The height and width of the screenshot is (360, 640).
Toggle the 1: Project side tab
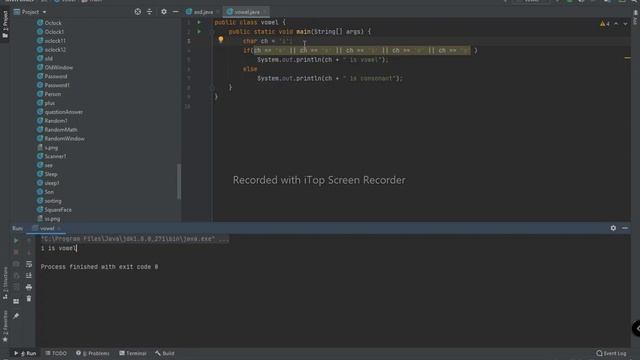[5, 24]
